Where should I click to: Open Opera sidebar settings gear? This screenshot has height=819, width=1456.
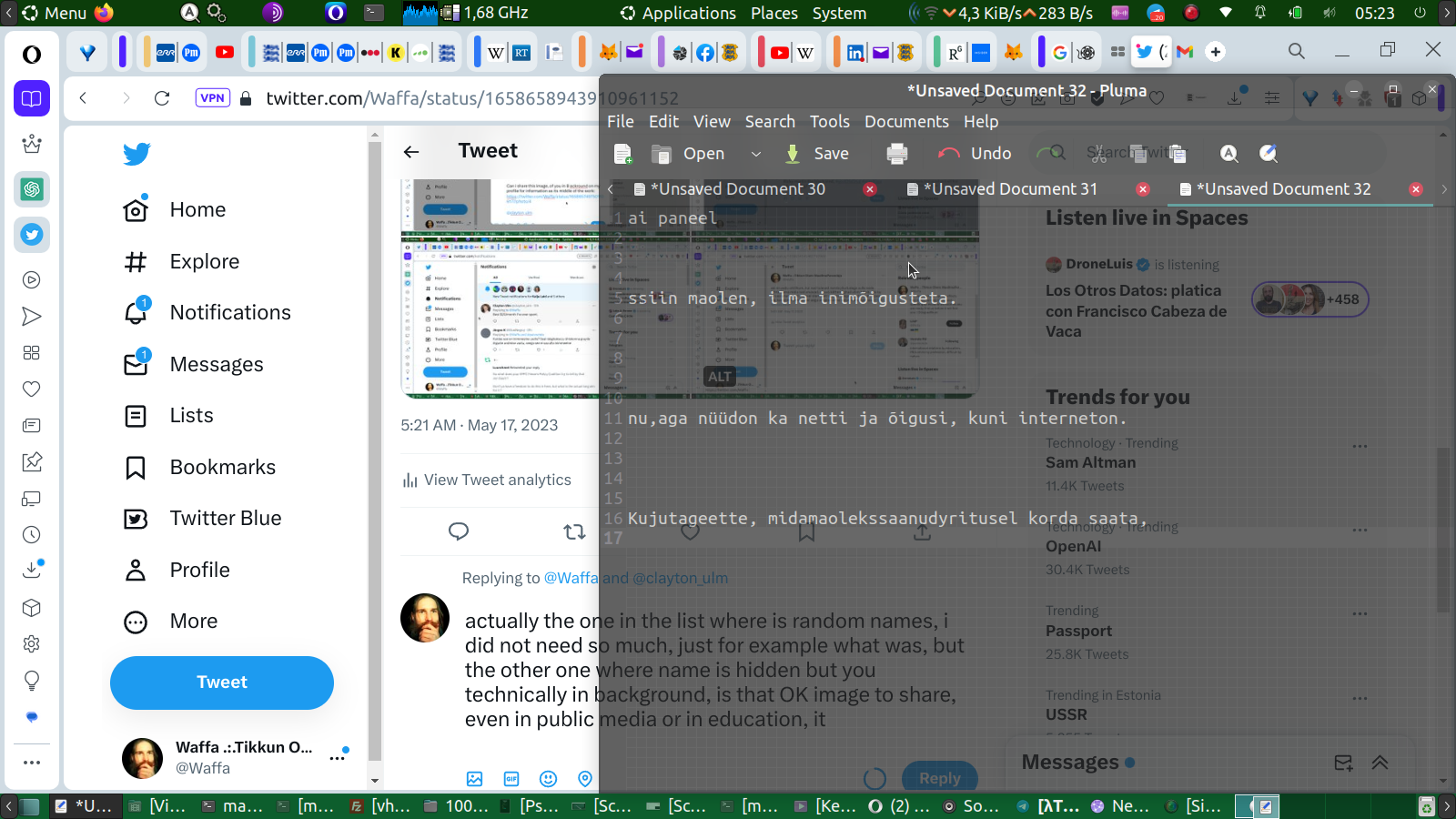32,644
